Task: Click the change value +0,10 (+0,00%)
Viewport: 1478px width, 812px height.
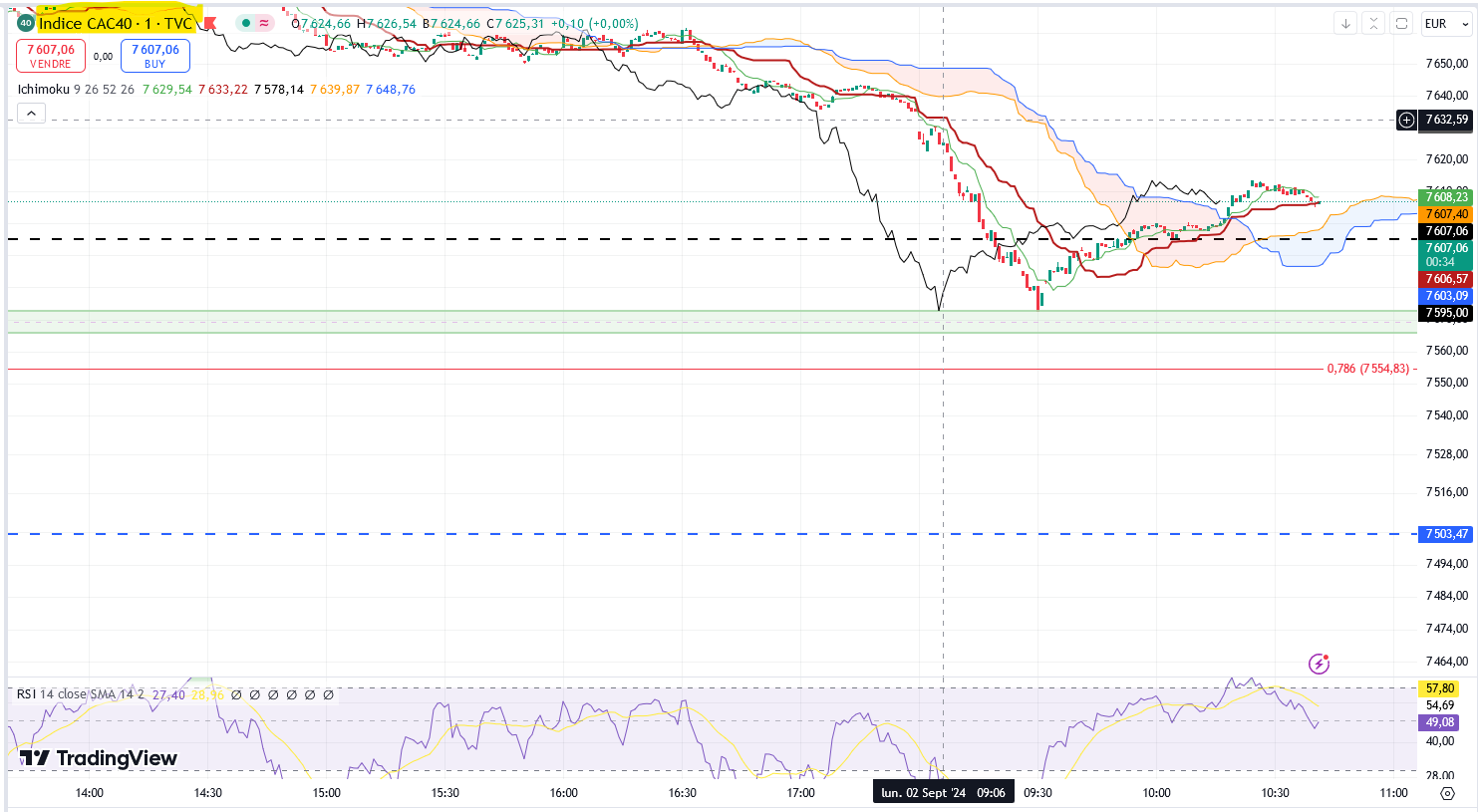Action: click(x=594, y=24)
